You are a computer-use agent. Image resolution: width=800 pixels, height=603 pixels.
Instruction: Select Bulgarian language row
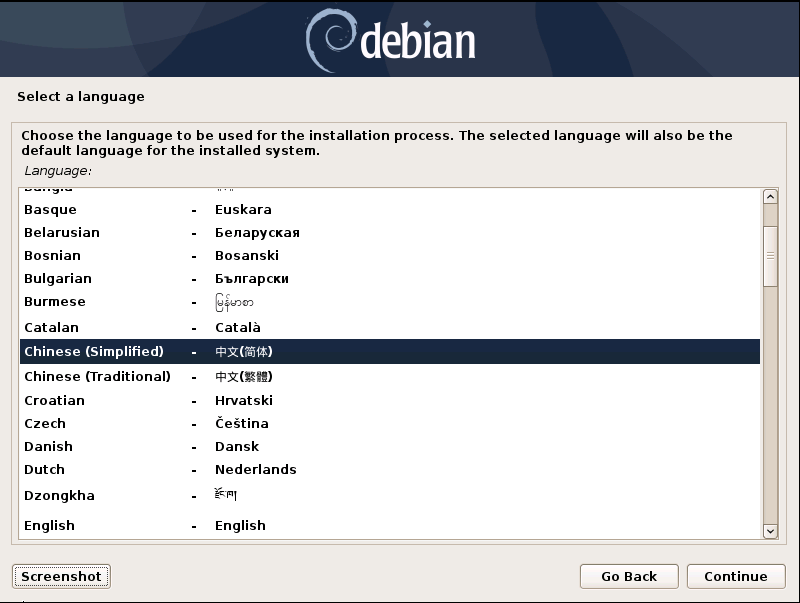click(x=390, y=279)
